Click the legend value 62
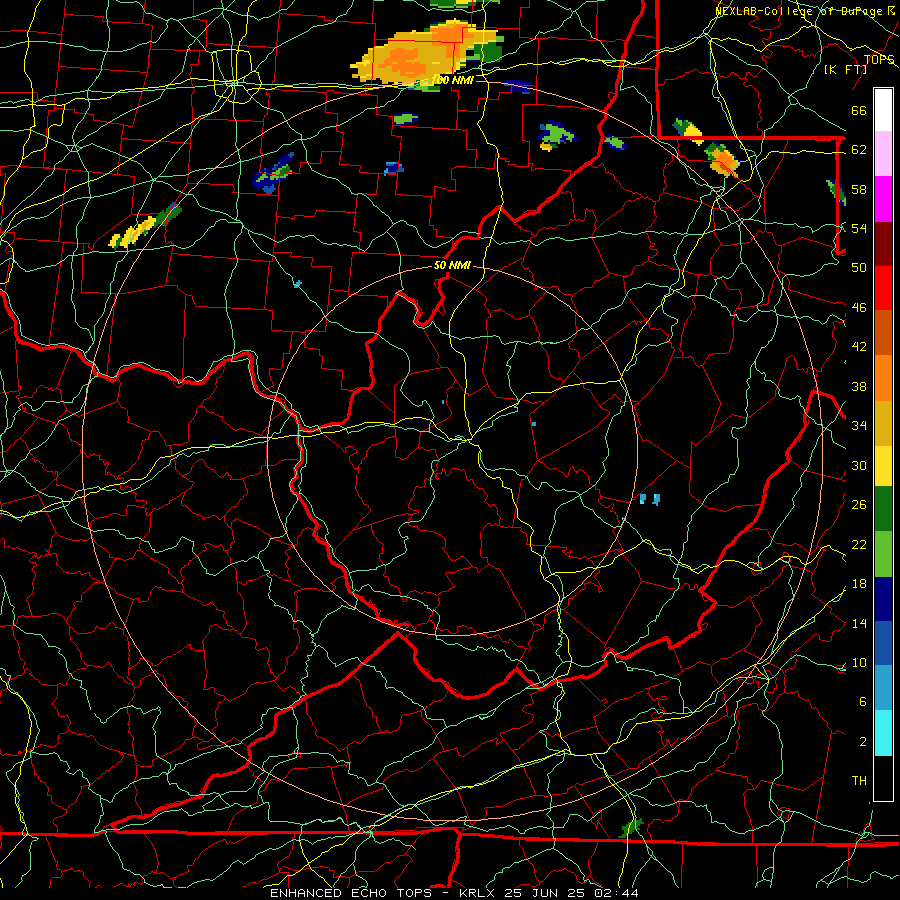Image resolution: width=900 pixels, height=900 pixels. coord(858,149)
